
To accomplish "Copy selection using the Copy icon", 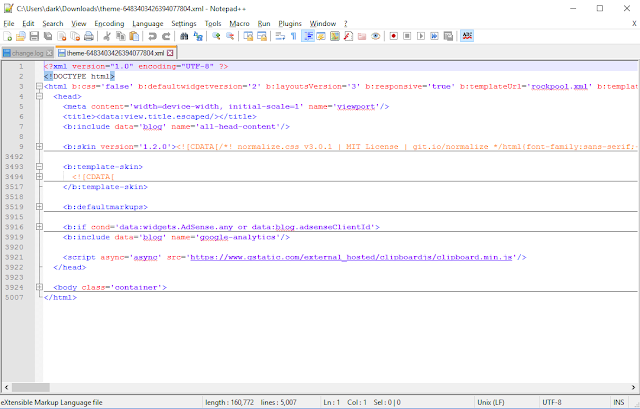I will pos(120,36).
